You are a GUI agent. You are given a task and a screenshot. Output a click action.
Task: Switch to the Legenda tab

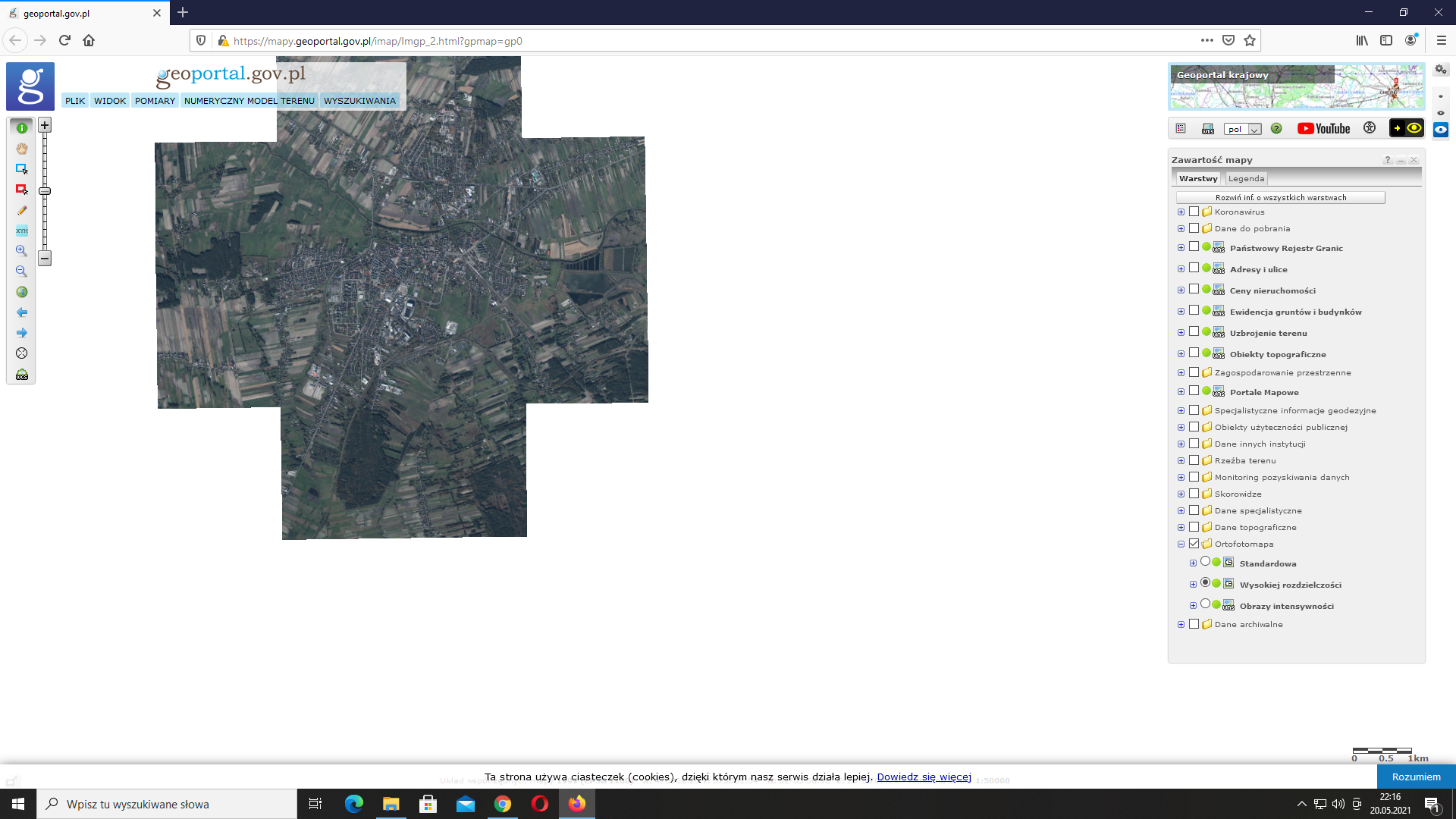(x=1246, y=179)
